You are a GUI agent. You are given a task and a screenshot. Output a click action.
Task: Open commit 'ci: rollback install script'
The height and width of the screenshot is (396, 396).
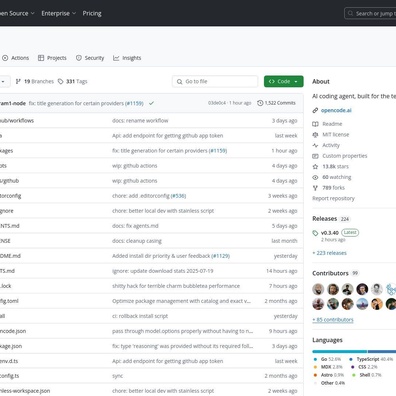click(x=140, y=316)
